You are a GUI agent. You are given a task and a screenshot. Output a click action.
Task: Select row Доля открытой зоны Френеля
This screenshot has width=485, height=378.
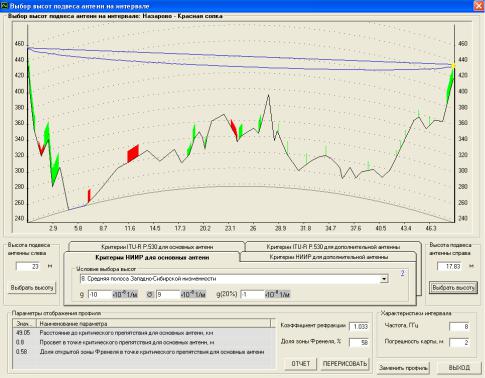click(x=144, y=352)
